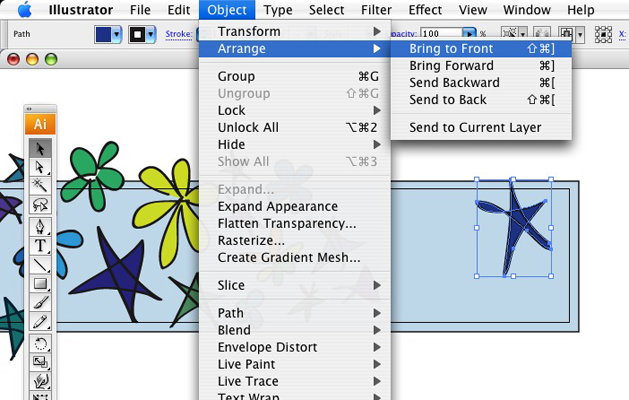Choose Unlock All
The height and width of the screenshot is (400, 629).
[x=295, y=128]
